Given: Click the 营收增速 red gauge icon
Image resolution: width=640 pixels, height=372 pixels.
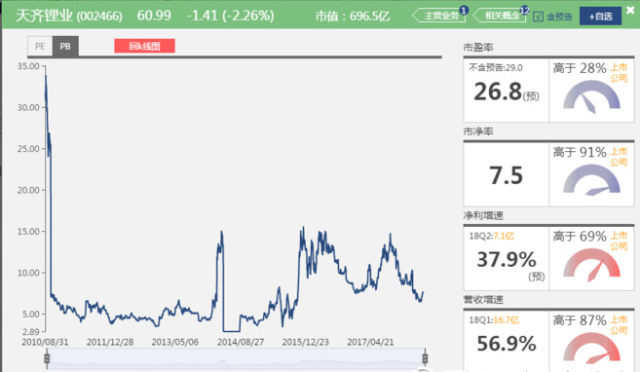Looking at the screenshot, I should pyautogui.click(x=591, y=348).
